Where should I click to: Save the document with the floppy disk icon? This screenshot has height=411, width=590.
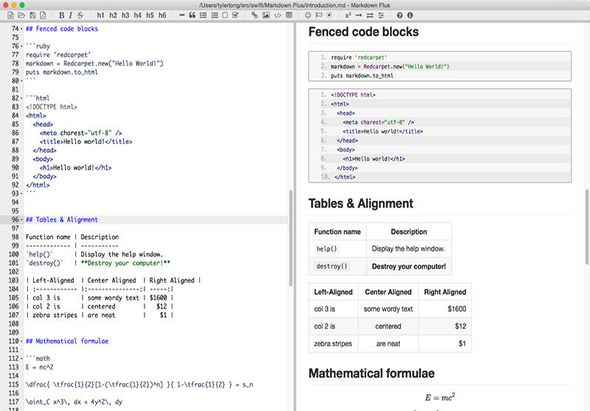(33, 15)
